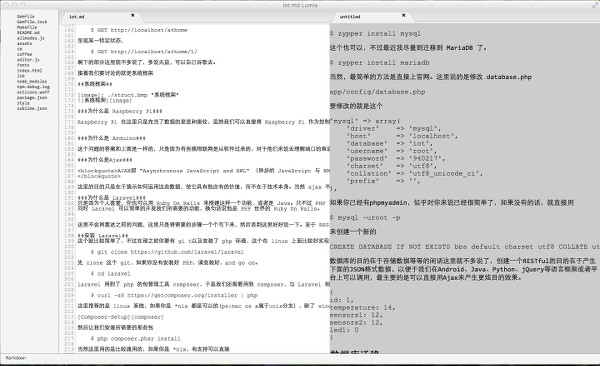Click the '$ cd laravel' line
600x366 pixels.
point(111,274)
